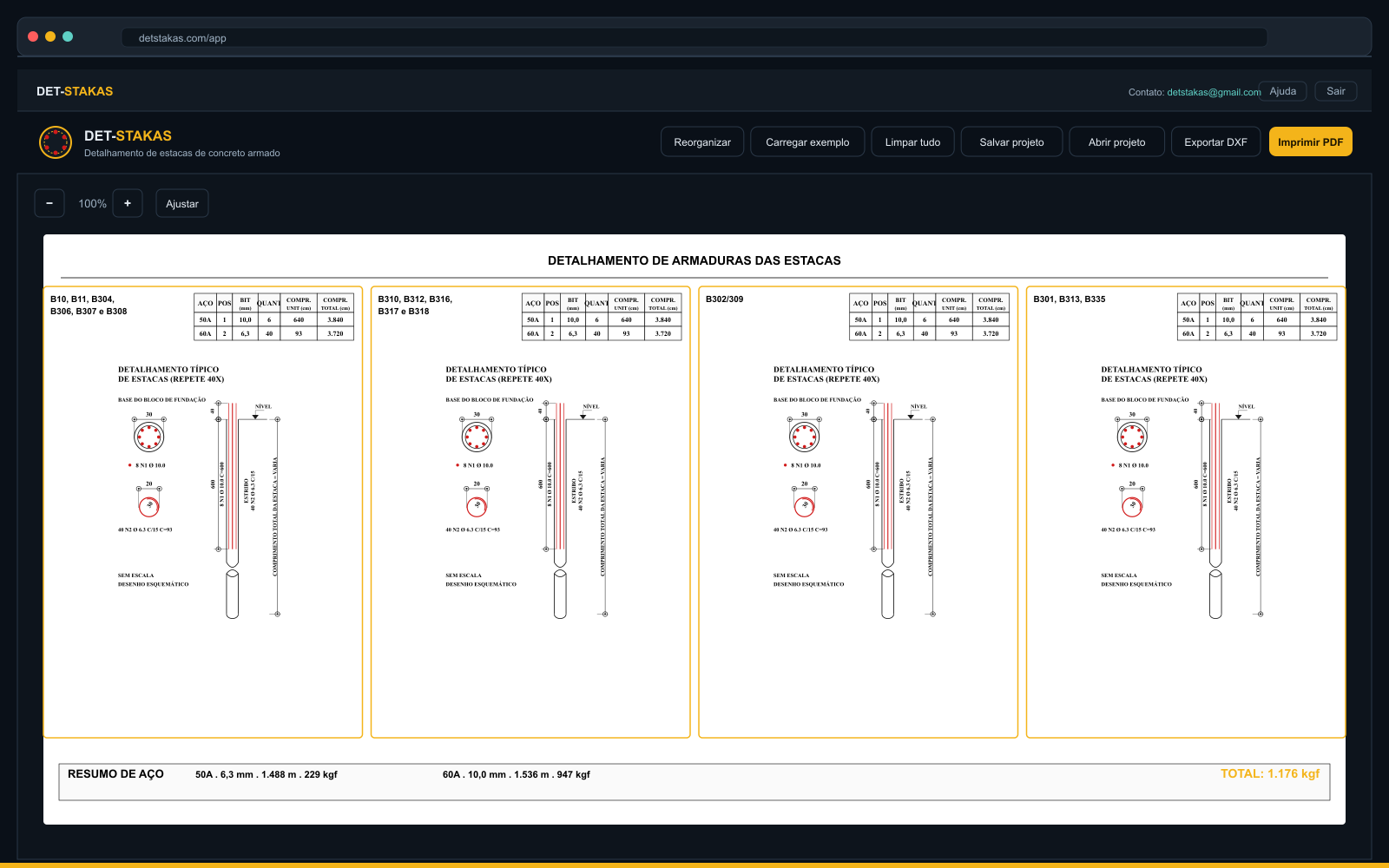Screen dimensions: 1389x868
Task: Click the steel table in B301, B313, B335 card
Action: pyautogui.click(x=1257, y=317)
